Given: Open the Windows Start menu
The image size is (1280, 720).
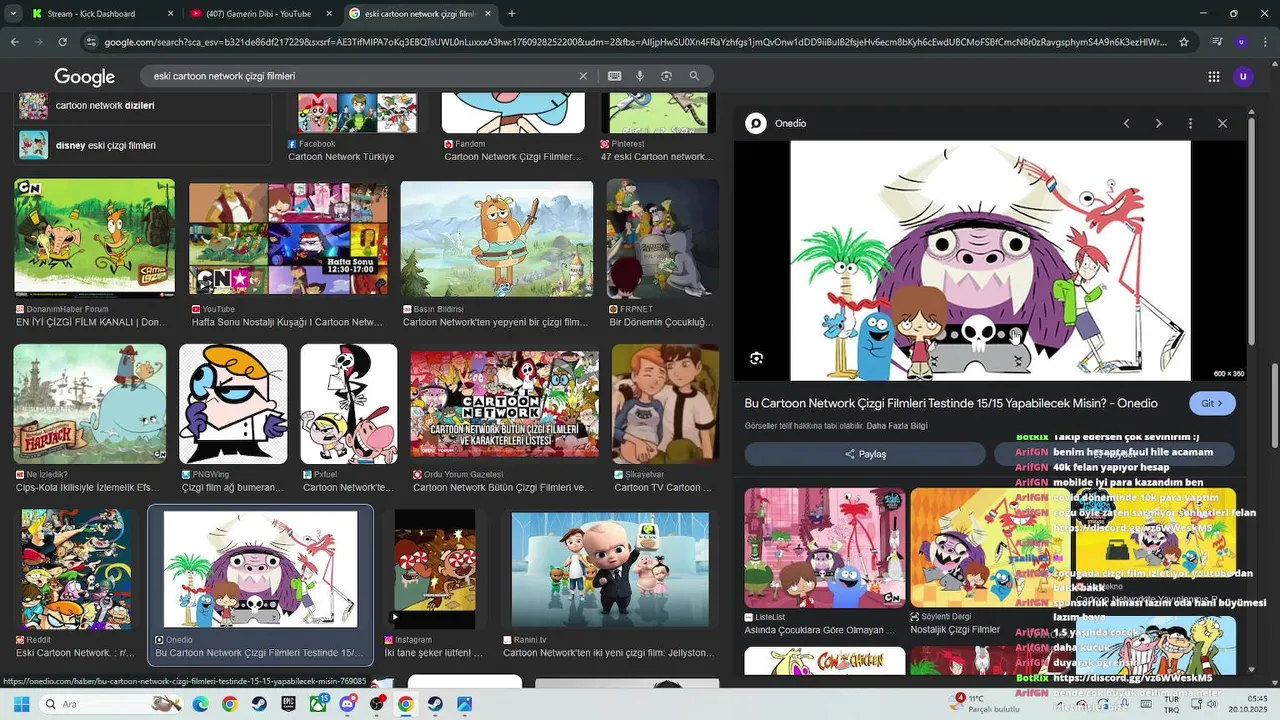Looking at the screenshot, I should click(21, 704).
